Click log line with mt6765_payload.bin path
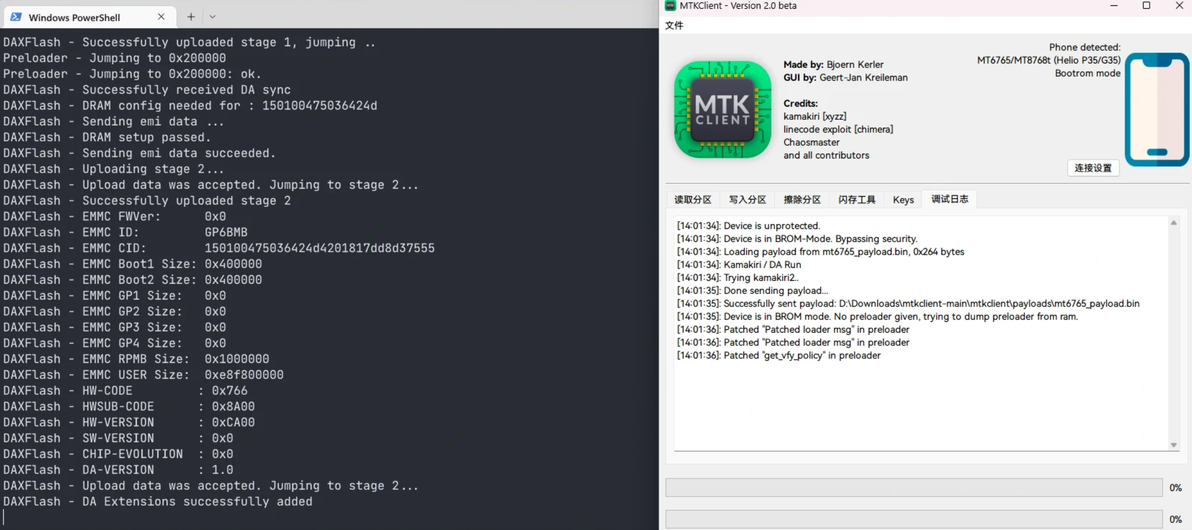Screen dimensions: 1192x530 click(x=908, y=303)
